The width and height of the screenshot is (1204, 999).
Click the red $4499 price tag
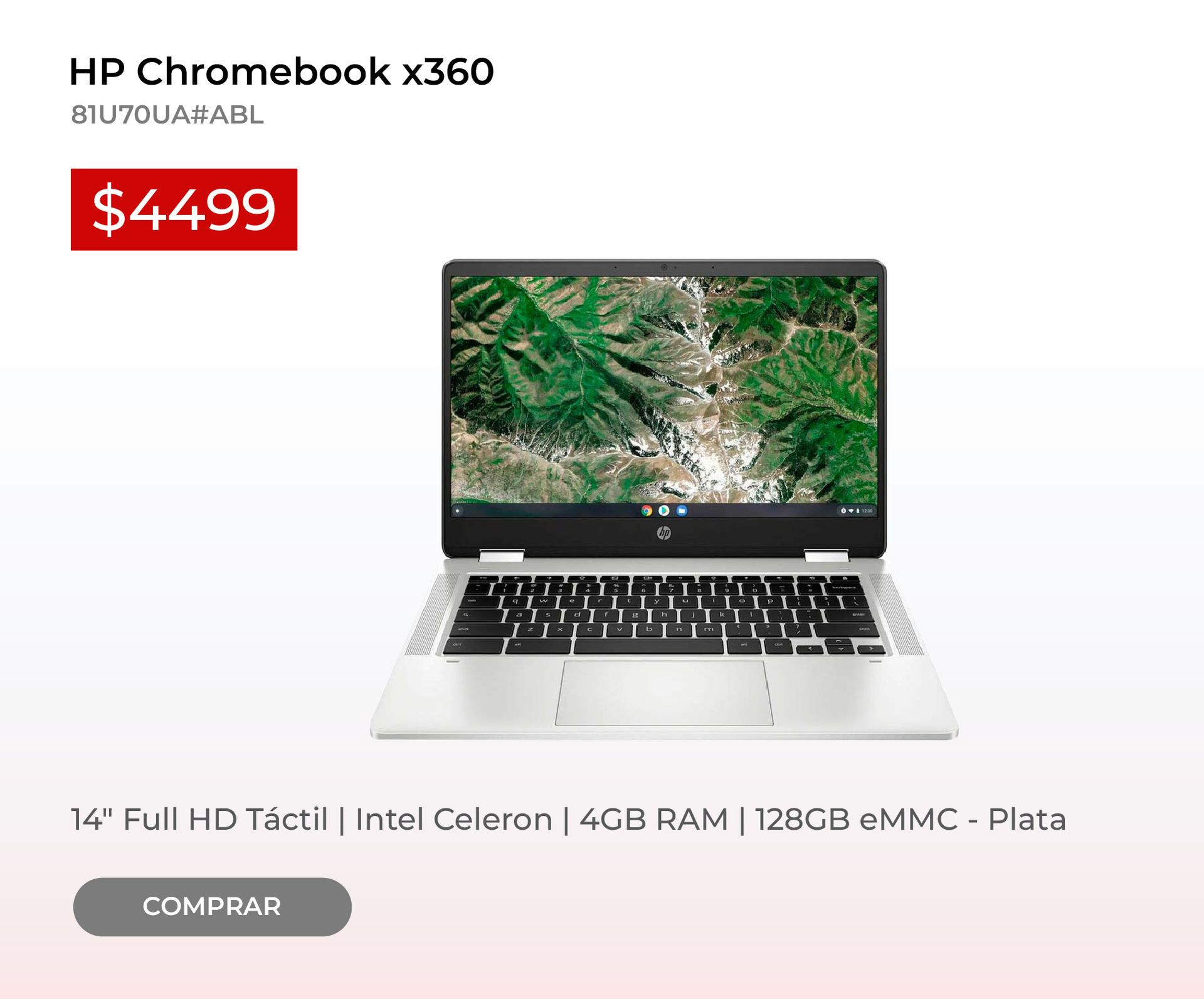[x=184, y=209]
